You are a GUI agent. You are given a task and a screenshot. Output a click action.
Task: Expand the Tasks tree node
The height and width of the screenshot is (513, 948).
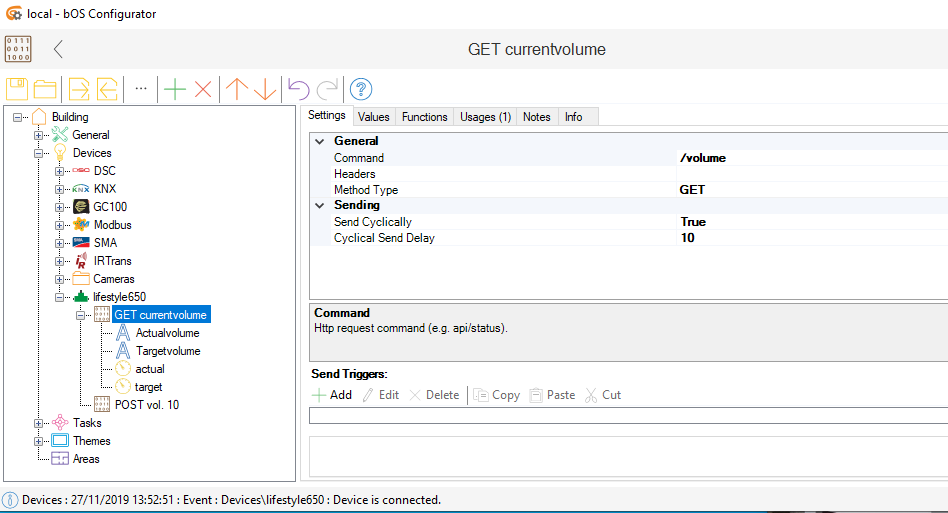pyautogui.click(x=39, y=423)
